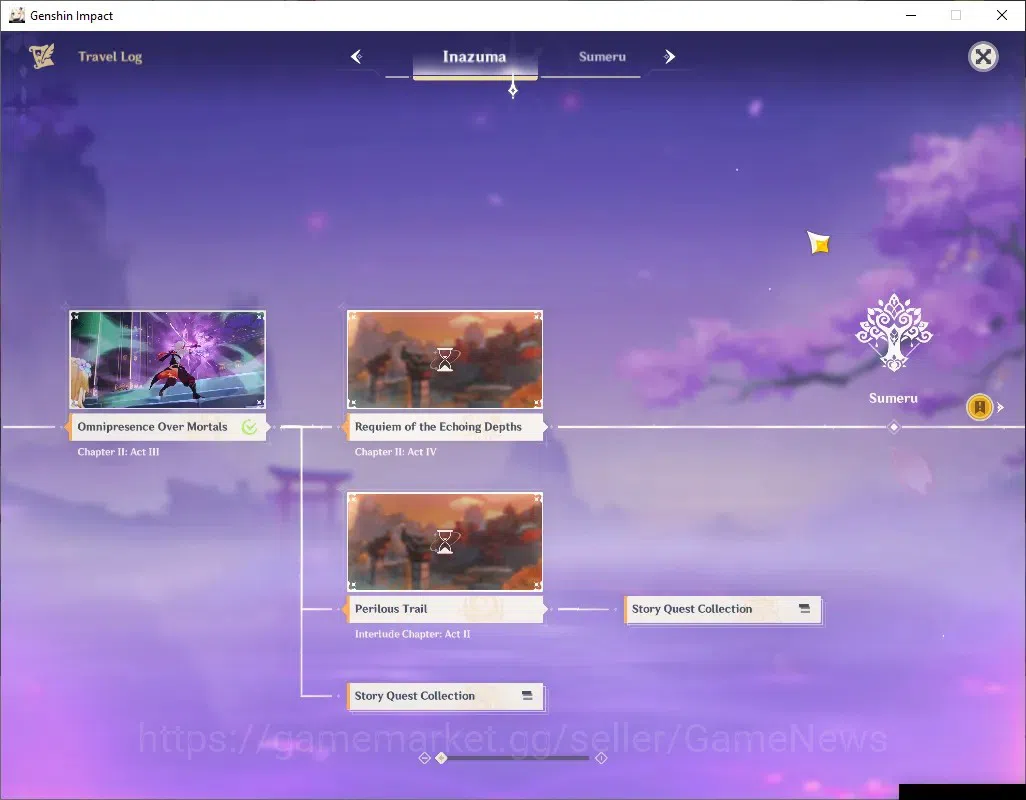Click the Sumeru region name label
Viewport: 1026px width, 800px height.
point(893,398)
